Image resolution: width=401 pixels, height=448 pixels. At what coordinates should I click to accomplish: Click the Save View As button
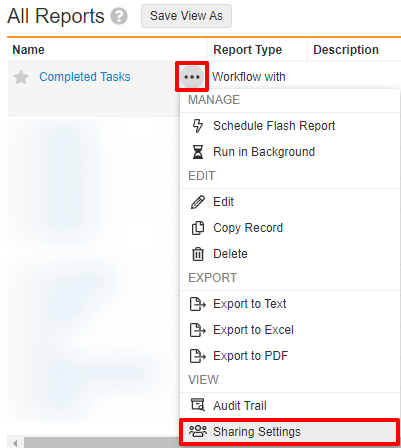[x=186, y=16]
